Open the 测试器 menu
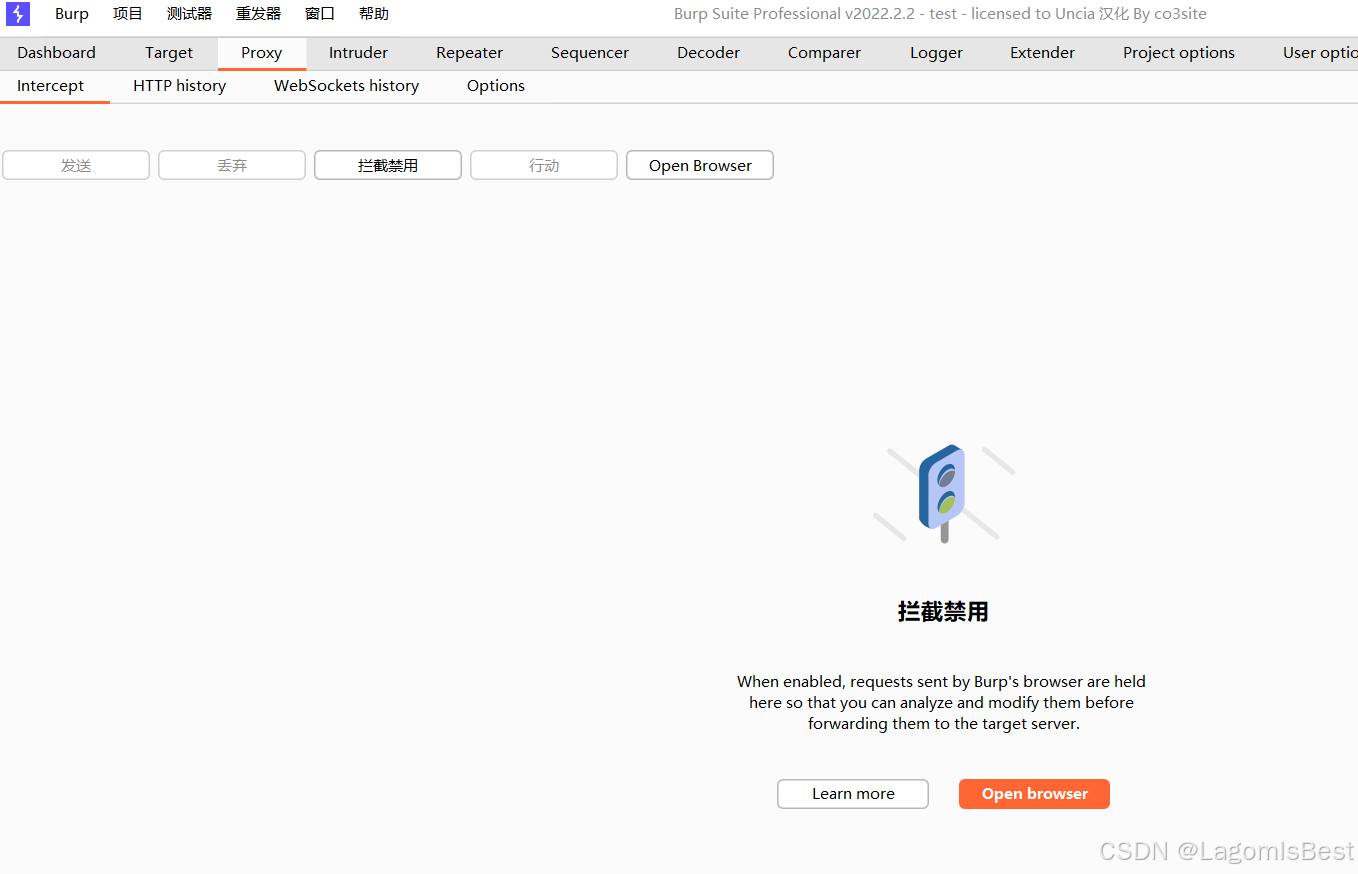Viewport: 1358px width, 874px height. (x=189, y=14)
